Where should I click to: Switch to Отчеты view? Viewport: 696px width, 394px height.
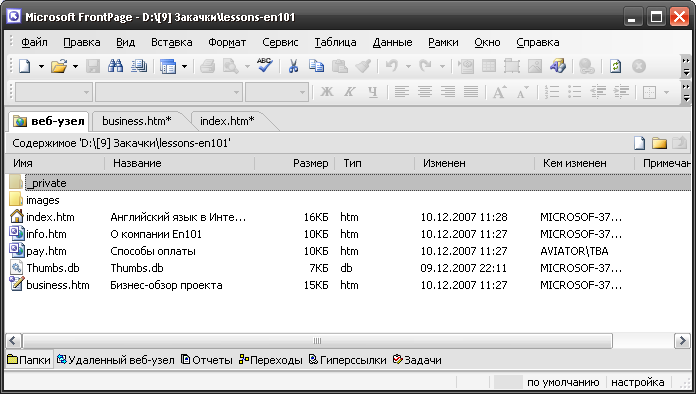(x=207, y=360)
